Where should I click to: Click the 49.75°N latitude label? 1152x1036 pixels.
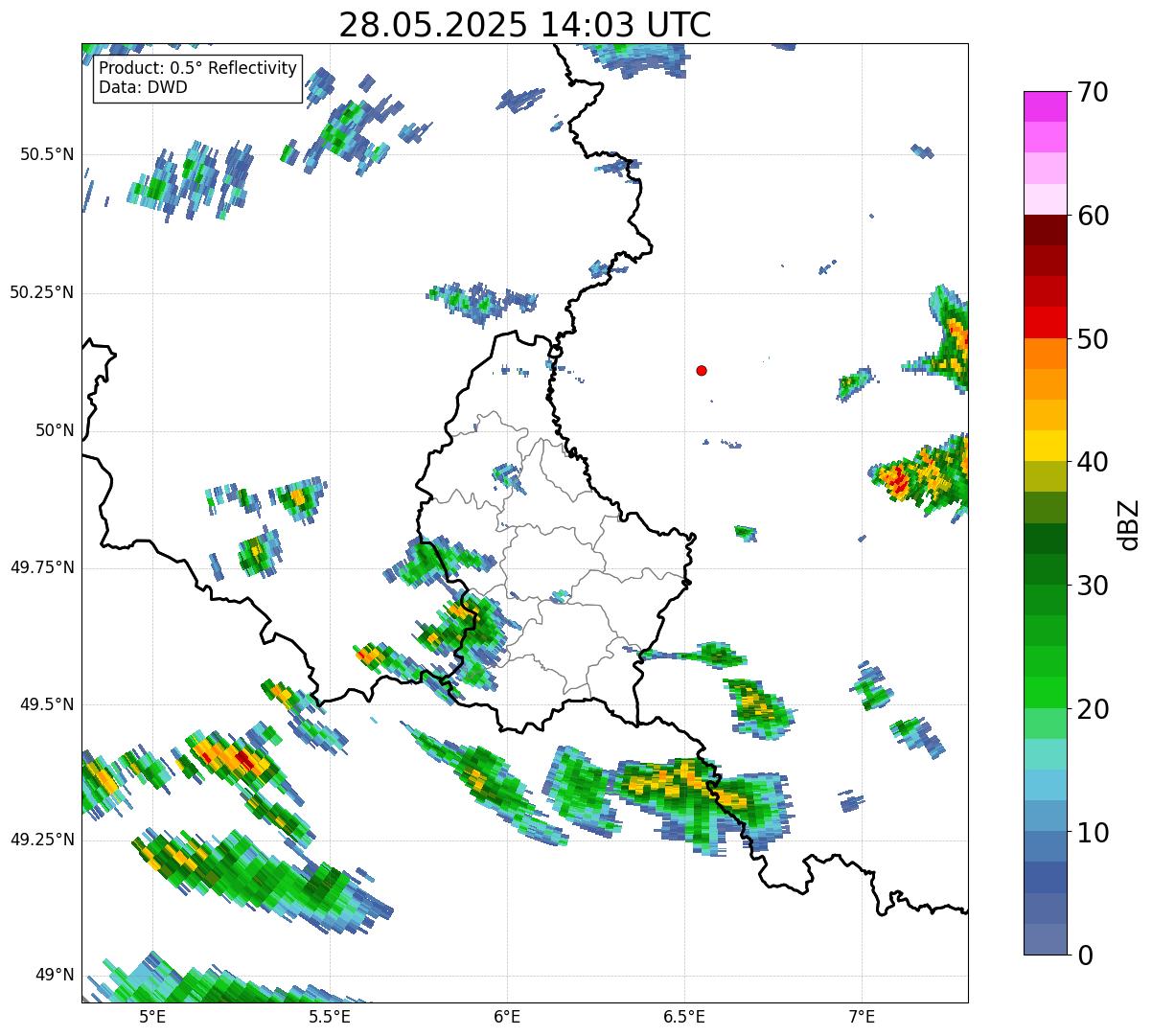41,567
